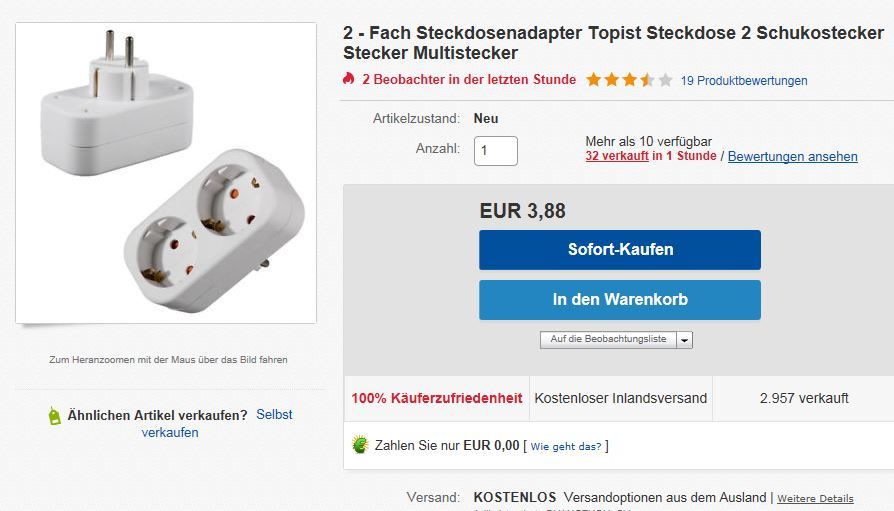Click 100% Käuferzufriedenheit text

437,398
